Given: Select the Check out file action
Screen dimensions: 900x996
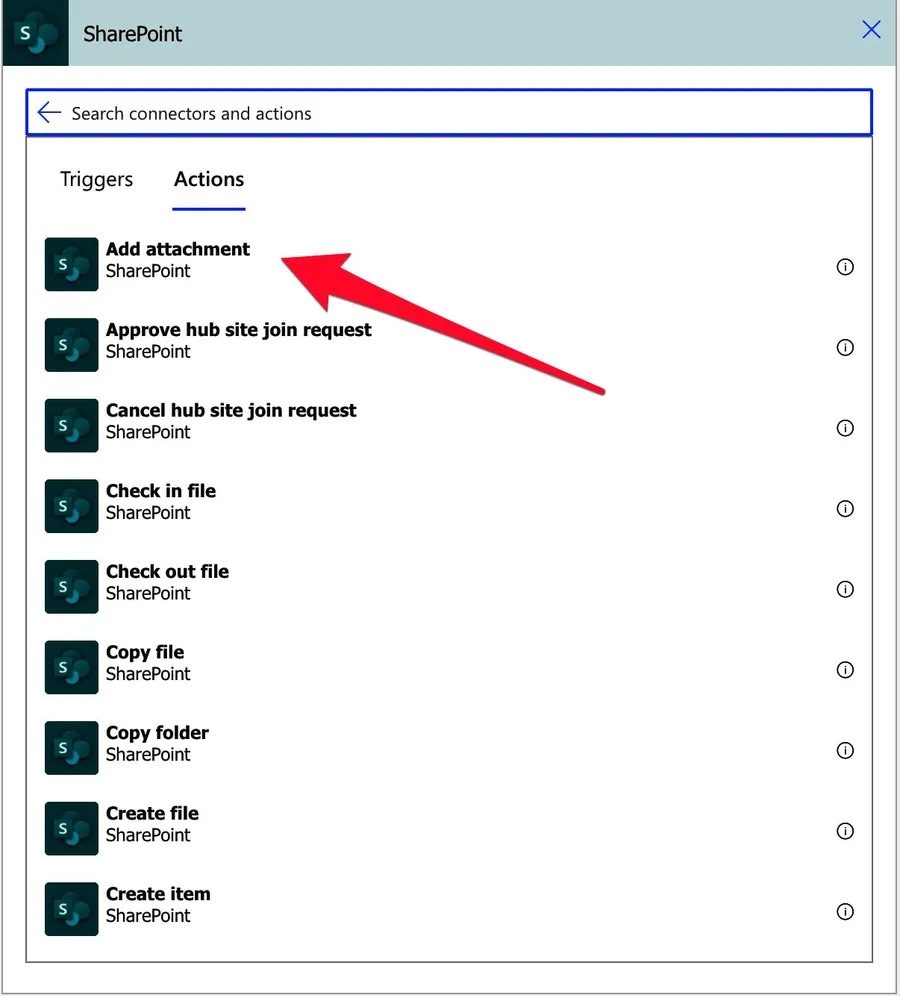Looking at the screenshot, I should pos(167,572).
